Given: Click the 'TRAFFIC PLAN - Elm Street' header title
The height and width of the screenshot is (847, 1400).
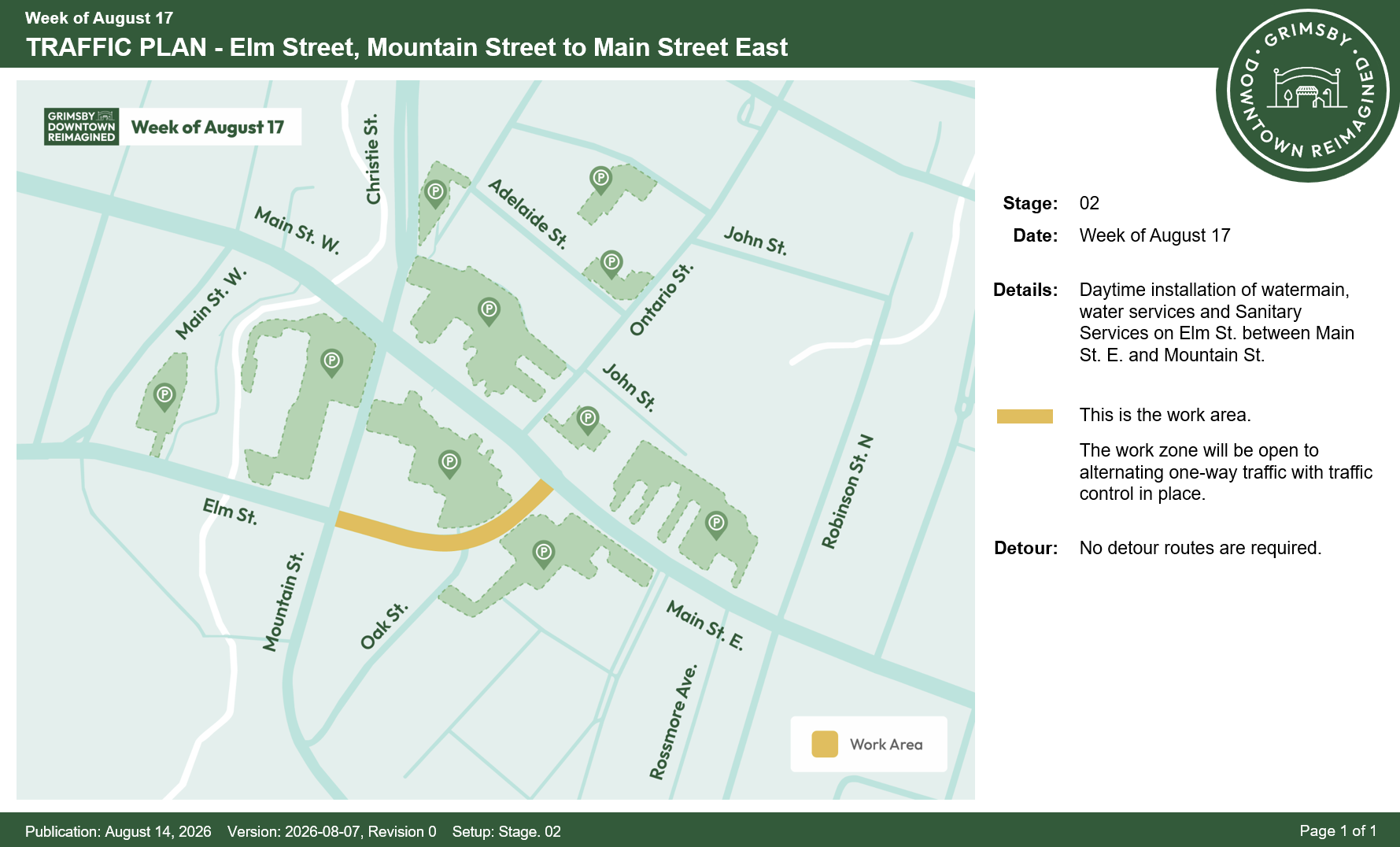Looking at the screenshot, I should point(407,47).
